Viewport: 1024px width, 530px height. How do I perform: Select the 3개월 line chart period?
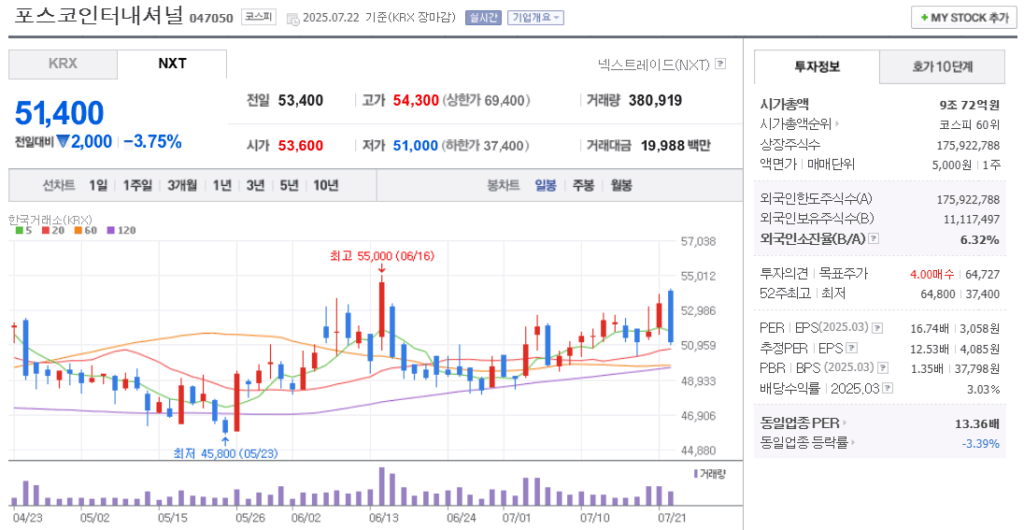[x=182, y=185]
